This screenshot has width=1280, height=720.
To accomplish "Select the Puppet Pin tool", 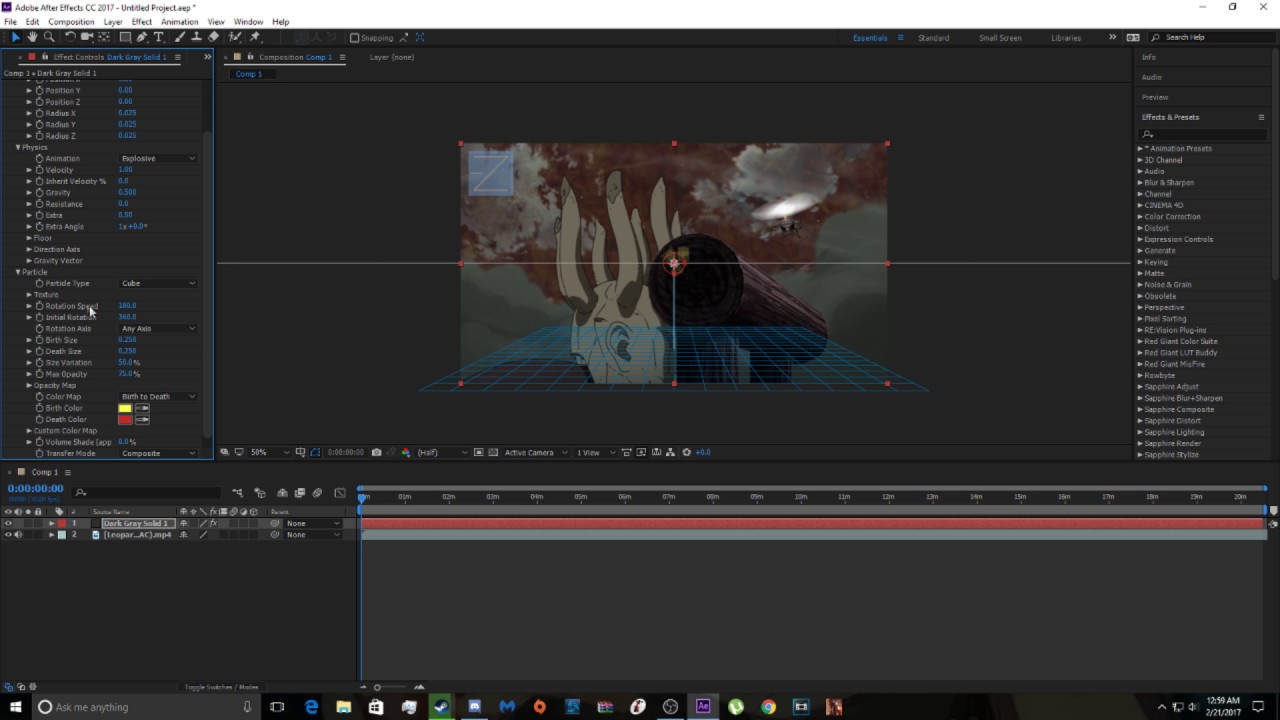I will tap(256, 37).
